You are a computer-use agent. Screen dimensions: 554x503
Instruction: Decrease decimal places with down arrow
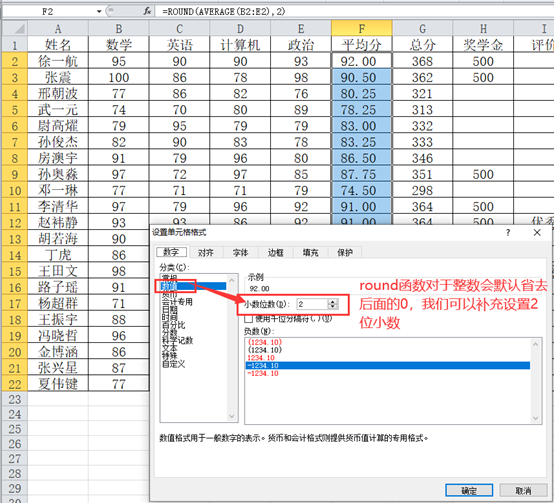tap(333, 307)
